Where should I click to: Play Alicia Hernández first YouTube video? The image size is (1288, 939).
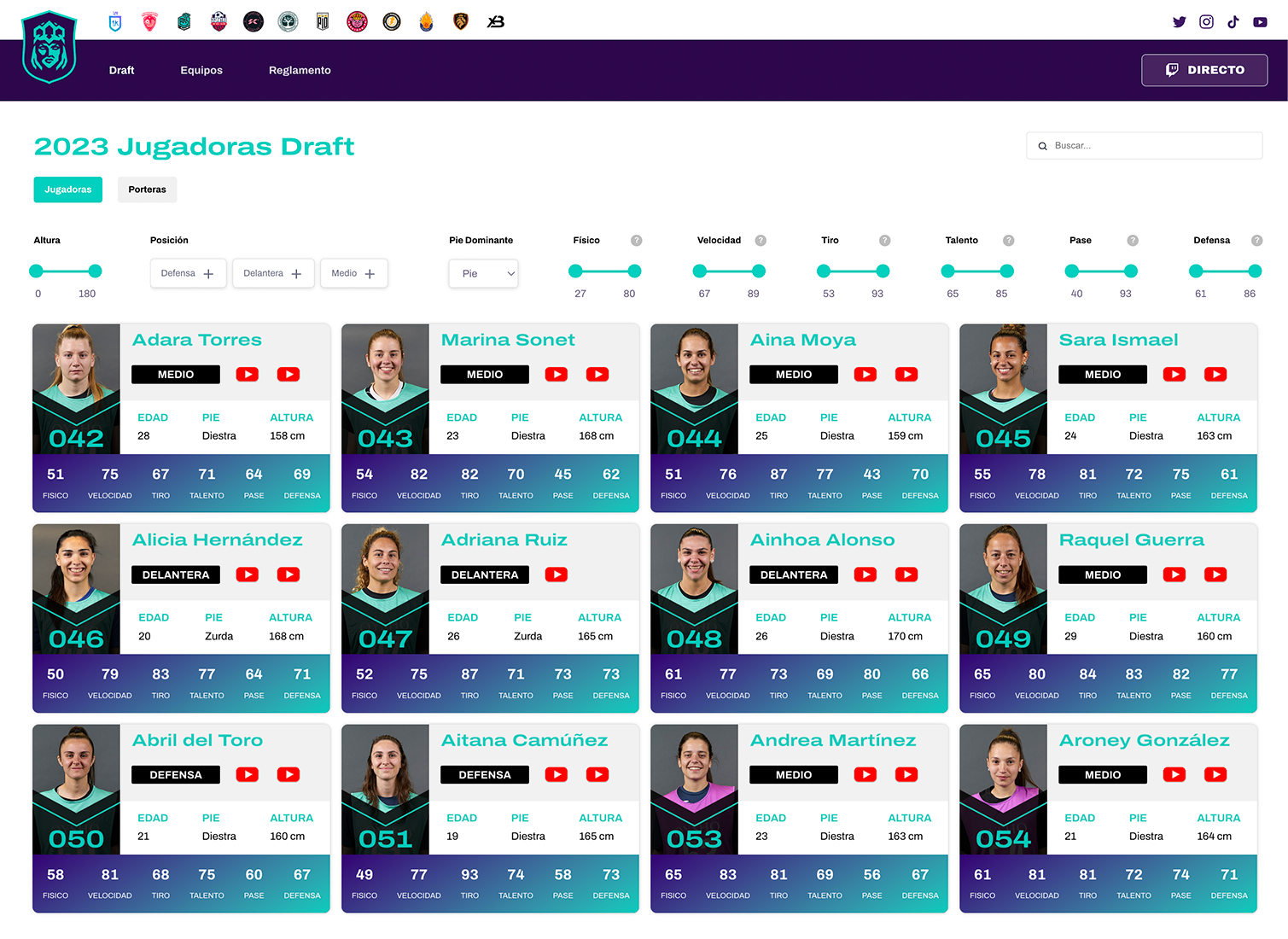pos(248,574)
